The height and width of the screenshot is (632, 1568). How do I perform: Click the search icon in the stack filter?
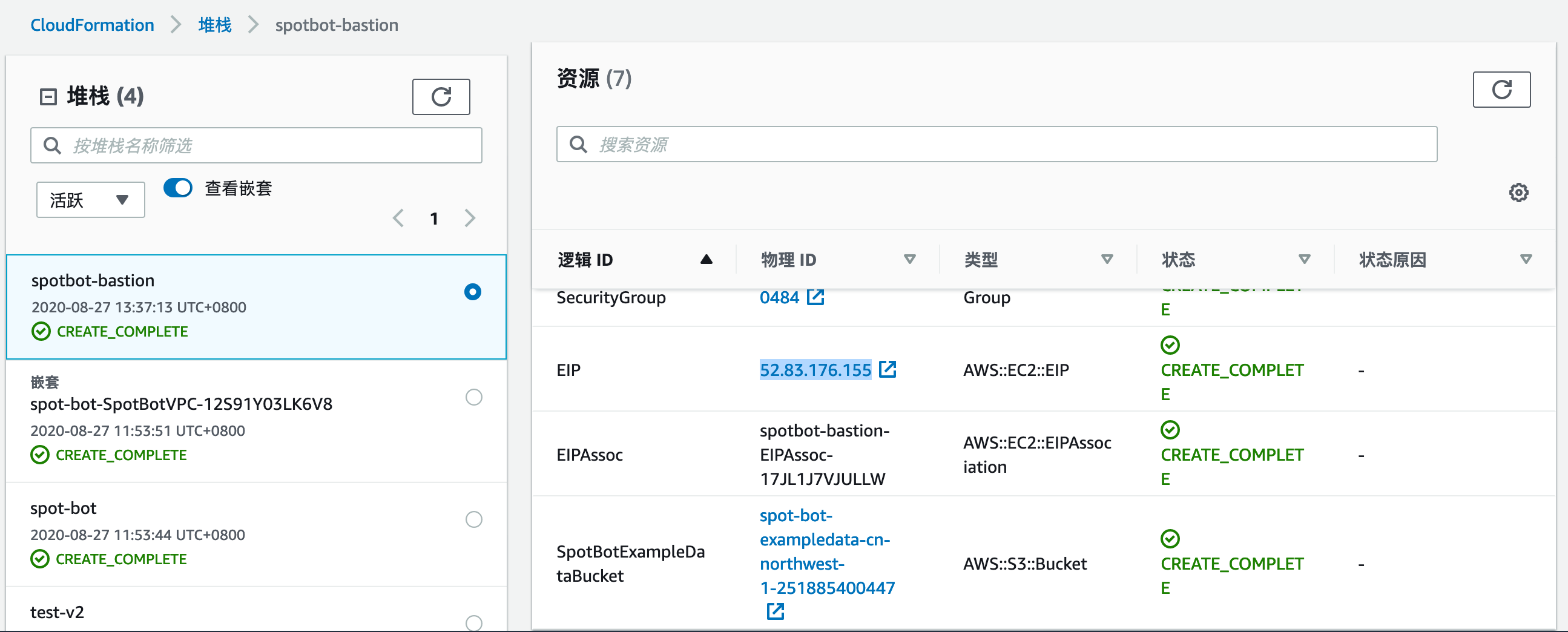pos(52,145)
